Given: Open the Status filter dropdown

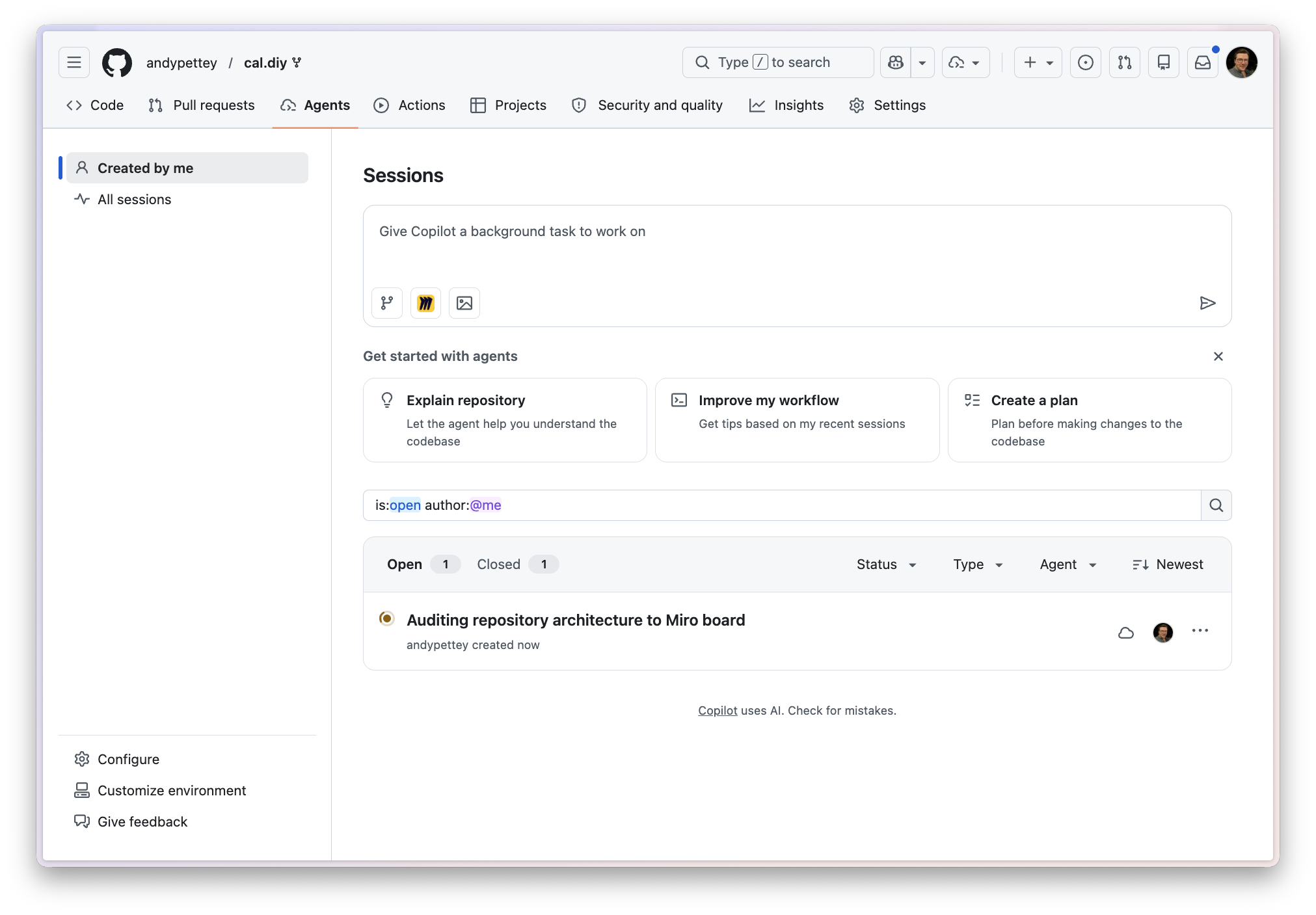Looking at the screenshot, I should pos(887,564).
